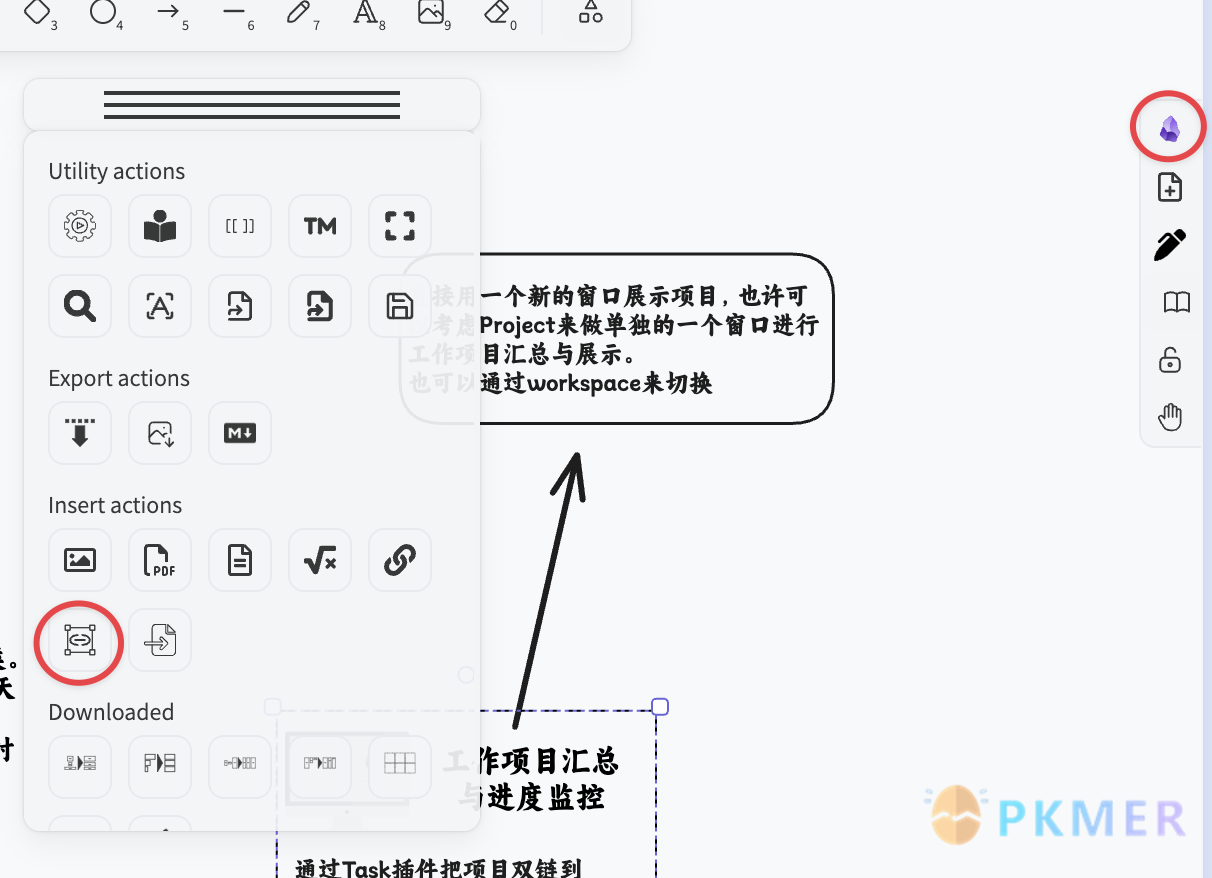Select the Arrow drawing tool

click(168, 12)
